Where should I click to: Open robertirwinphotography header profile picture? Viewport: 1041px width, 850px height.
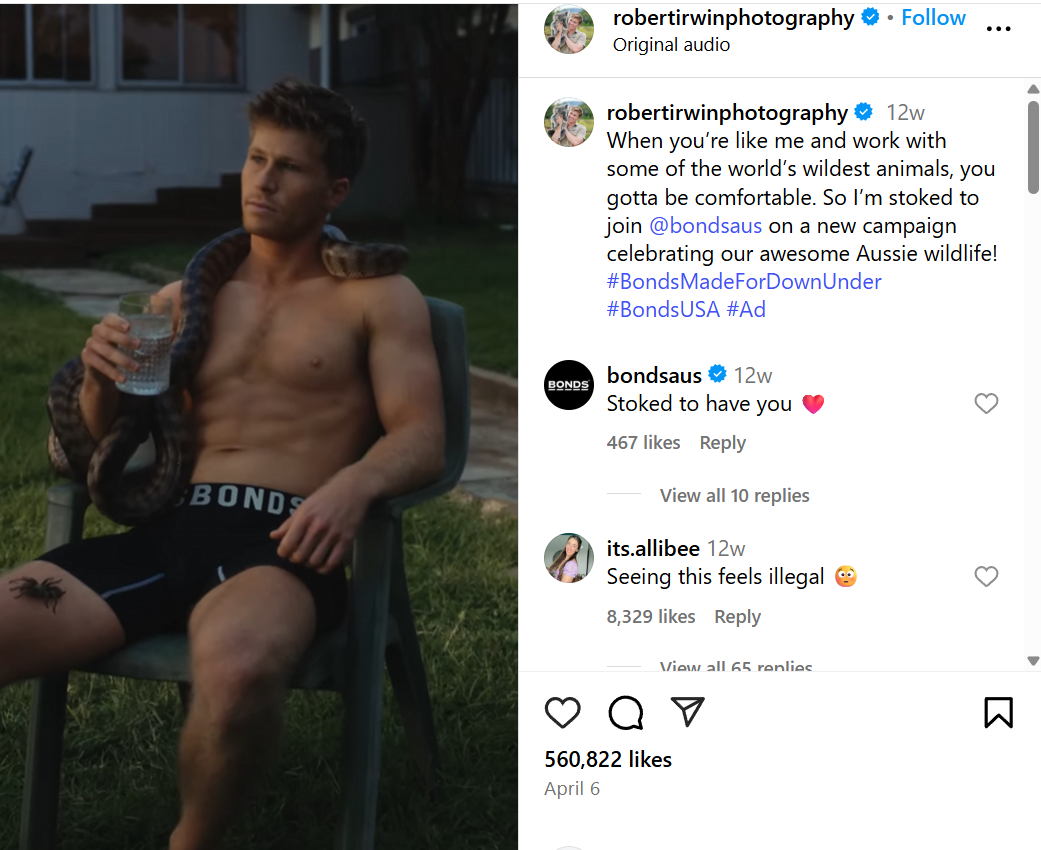click(x=569, y=29)
